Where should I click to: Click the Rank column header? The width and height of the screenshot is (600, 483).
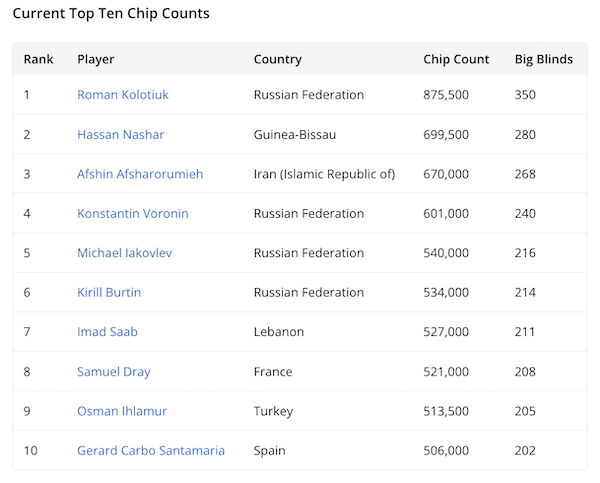click(39, 59)
